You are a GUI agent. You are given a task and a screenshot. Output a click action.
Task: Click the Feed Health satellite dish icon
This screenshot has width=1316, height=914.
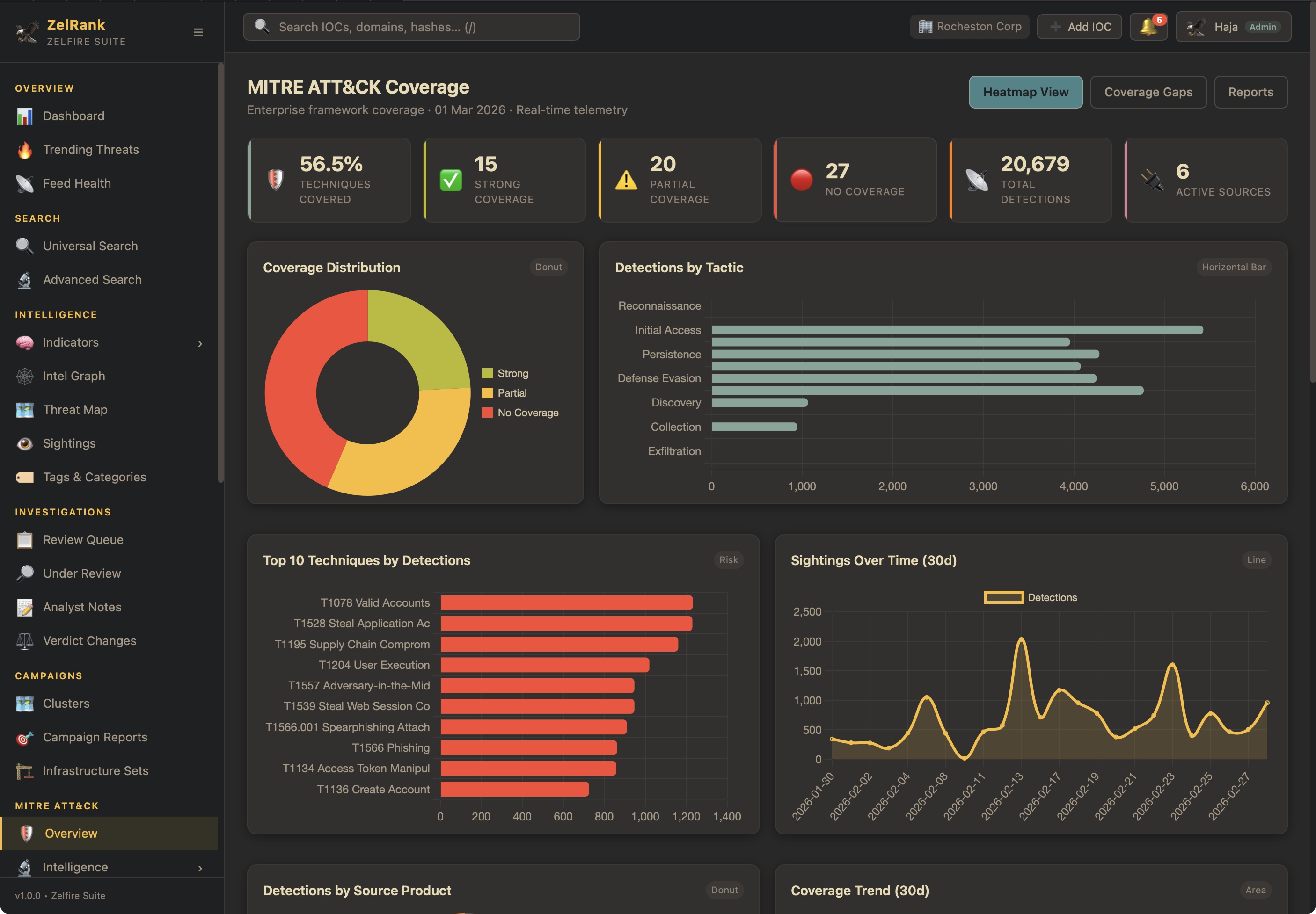coord(25,184)
